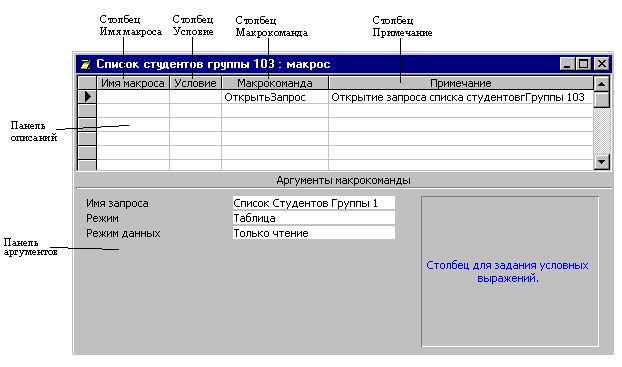The width and height of the screenshot is (622, 367).
Task: Click the 'Имя запроса' argument label
Action: 117,203
